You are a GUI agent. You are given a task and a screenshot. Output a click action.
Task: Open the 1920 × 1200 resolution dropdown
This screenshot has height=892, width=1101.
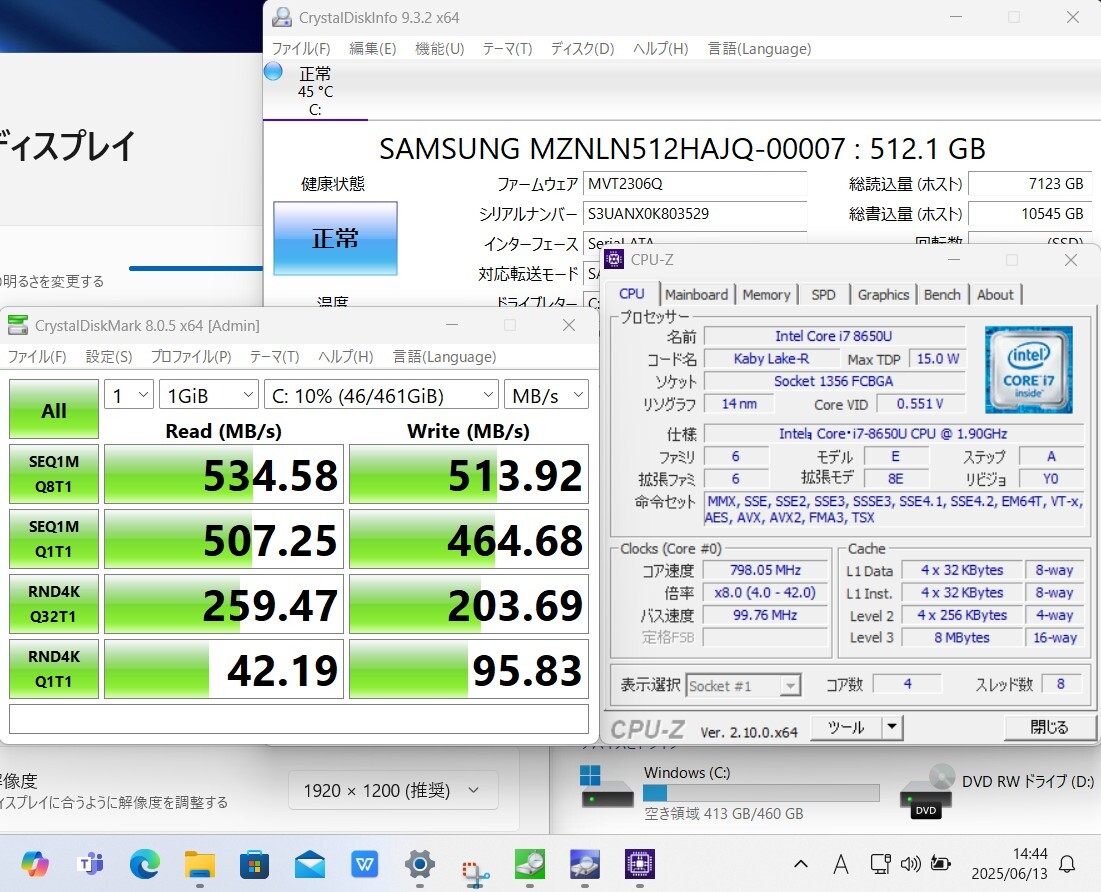tap(393, 791)
